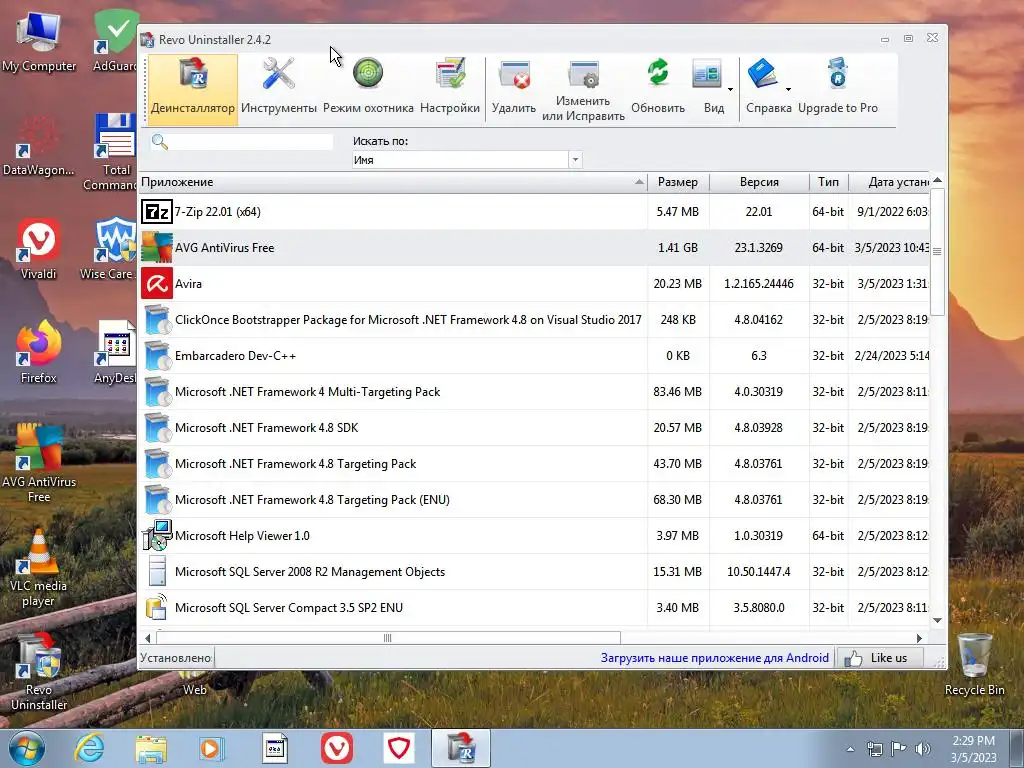Click the scroll down arrow of list
This screenshot has width=1024, height=768.
tap(937, 620)
